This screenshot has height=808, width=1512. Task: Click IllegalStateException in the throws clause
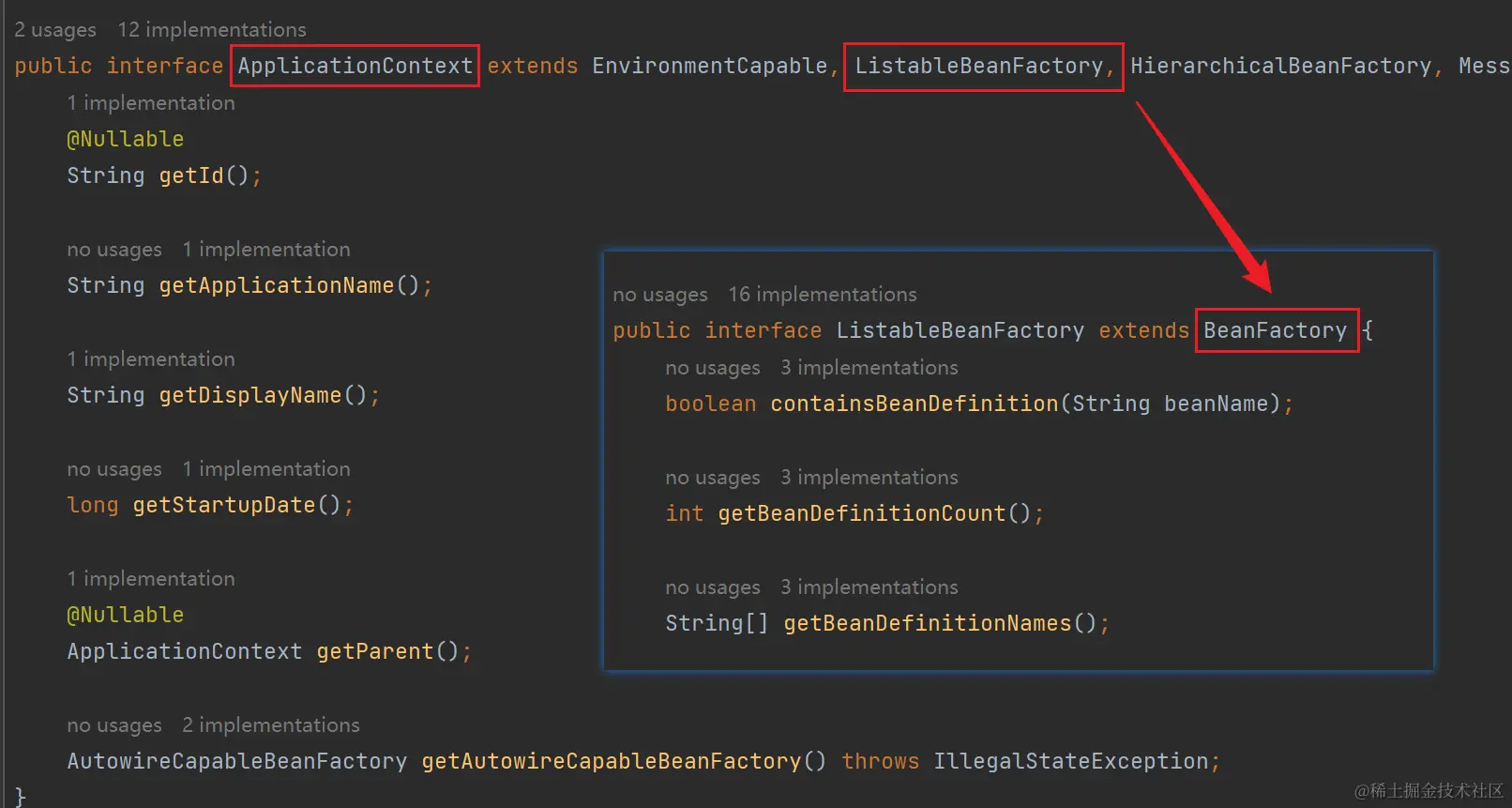[1071, 761]
